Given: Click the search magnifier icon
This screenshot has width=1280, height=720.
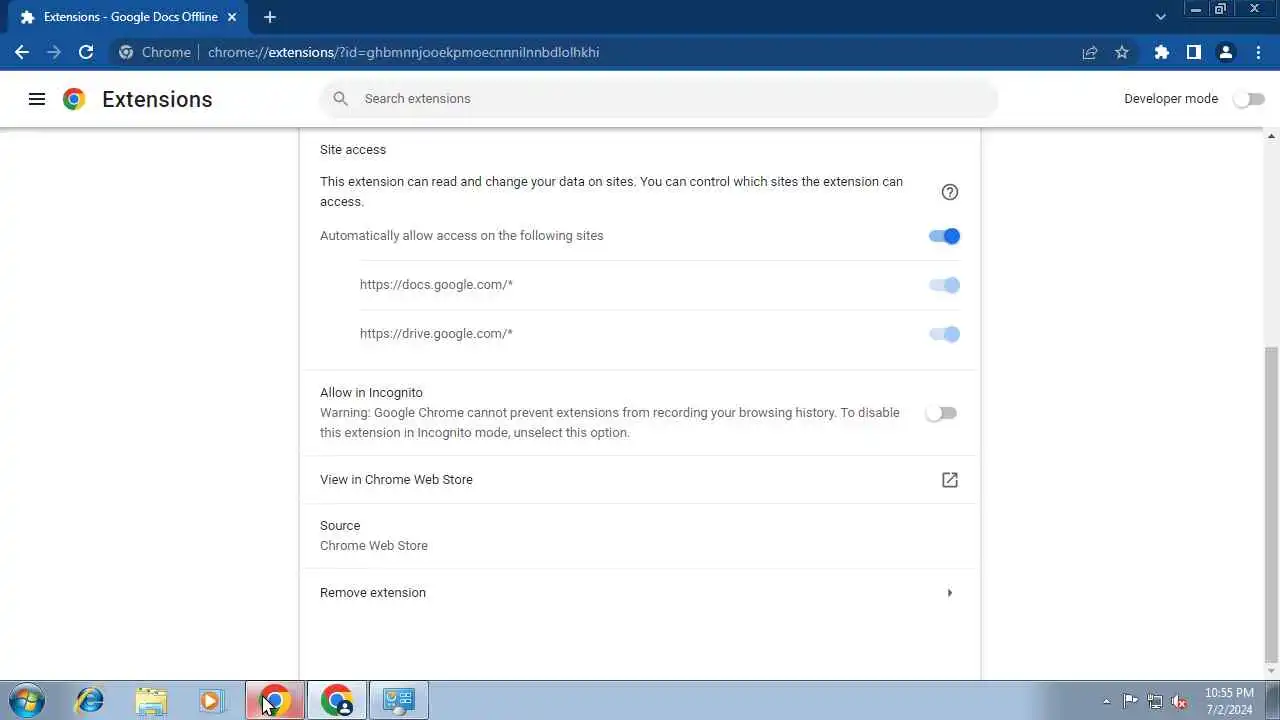Looking at the screenshot, I should tap(340, 99).
